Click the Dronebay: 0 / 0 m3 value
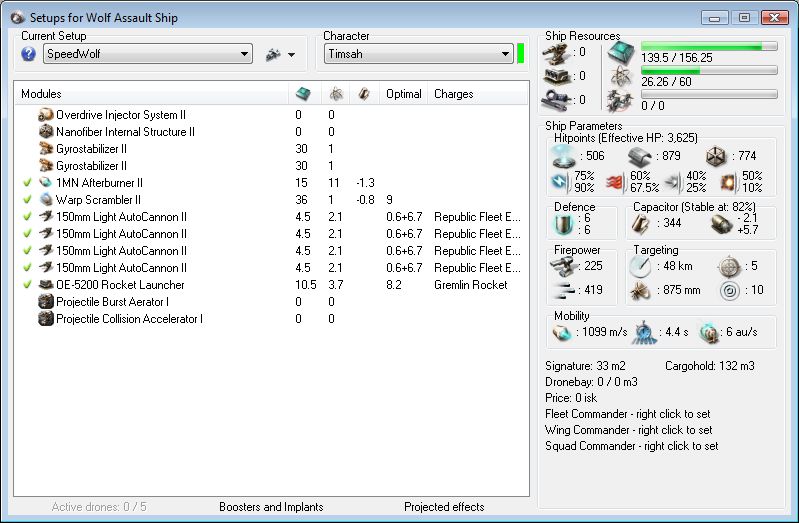Image resolution: width=799 pixels, height=523 pixels. (591, 382)
